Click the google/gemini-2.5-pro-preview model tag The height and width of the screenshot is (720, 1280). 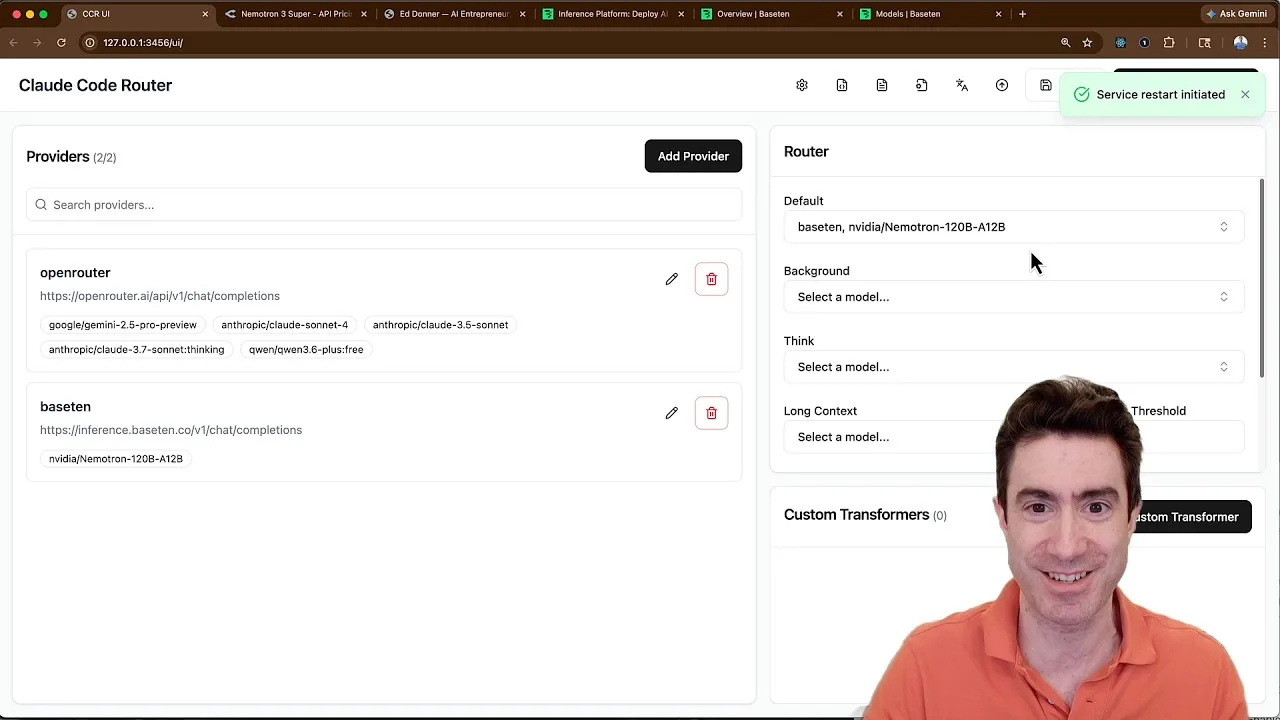123,325
